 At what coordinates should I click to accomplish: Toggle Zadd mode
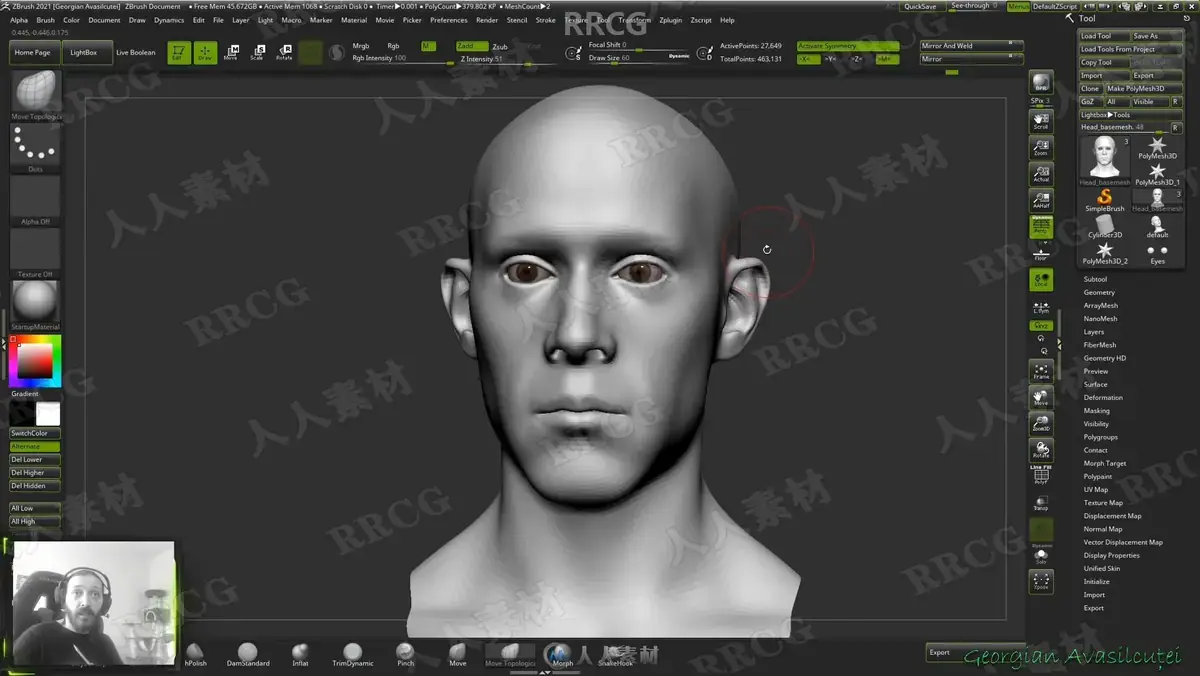coord(471,46)
